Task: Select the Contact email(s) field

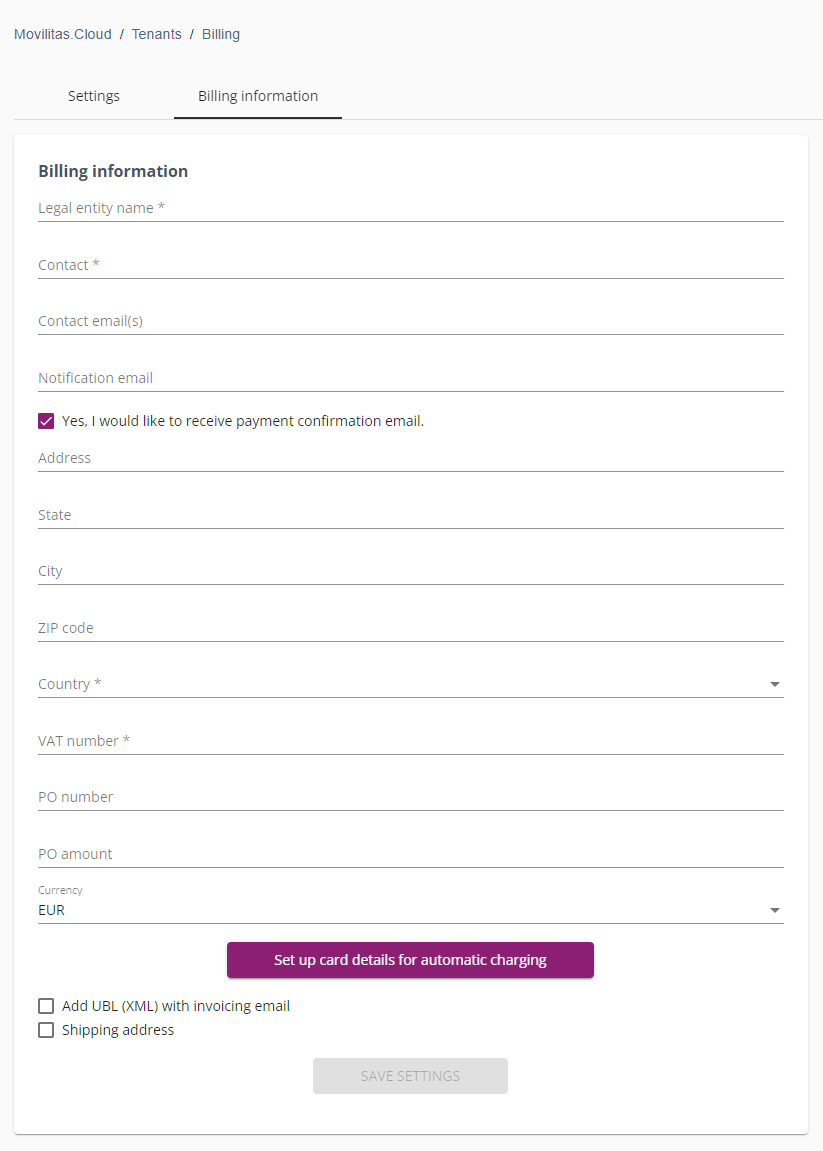Action: (x=410, y=322)
